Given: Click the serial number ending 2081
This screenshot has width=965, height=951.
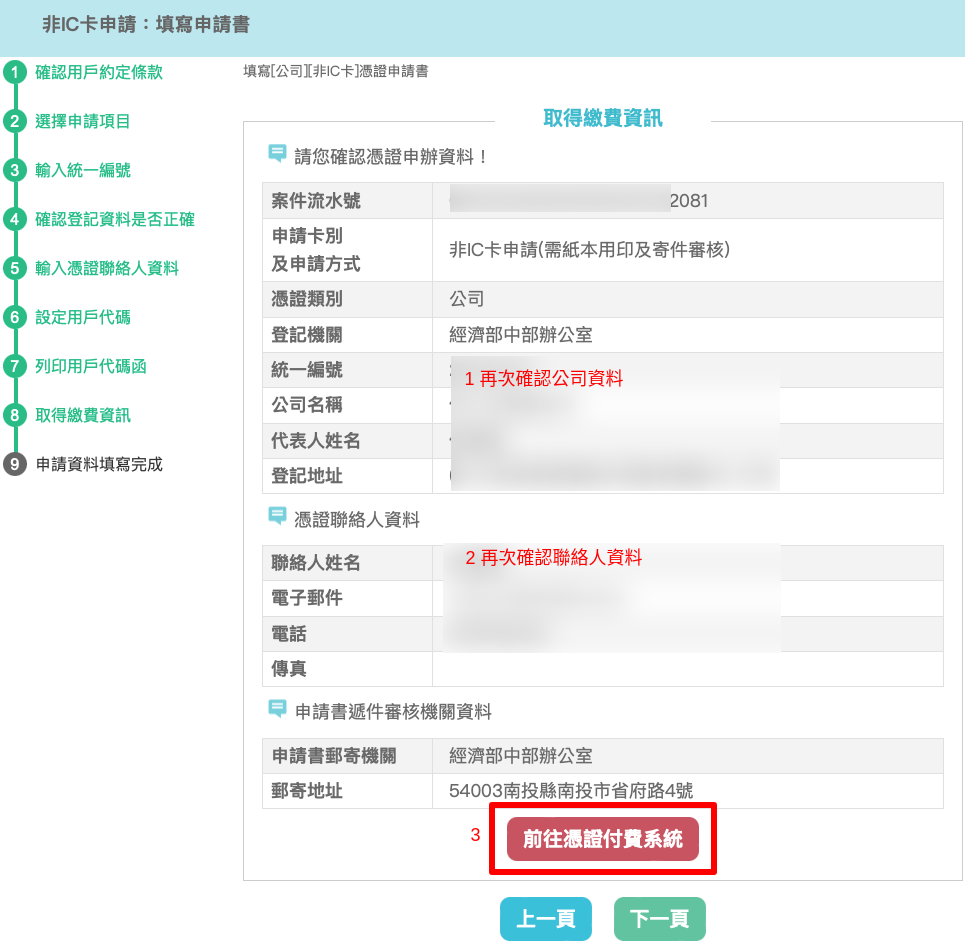Looking at the screenshot, I should click(689, 201).
